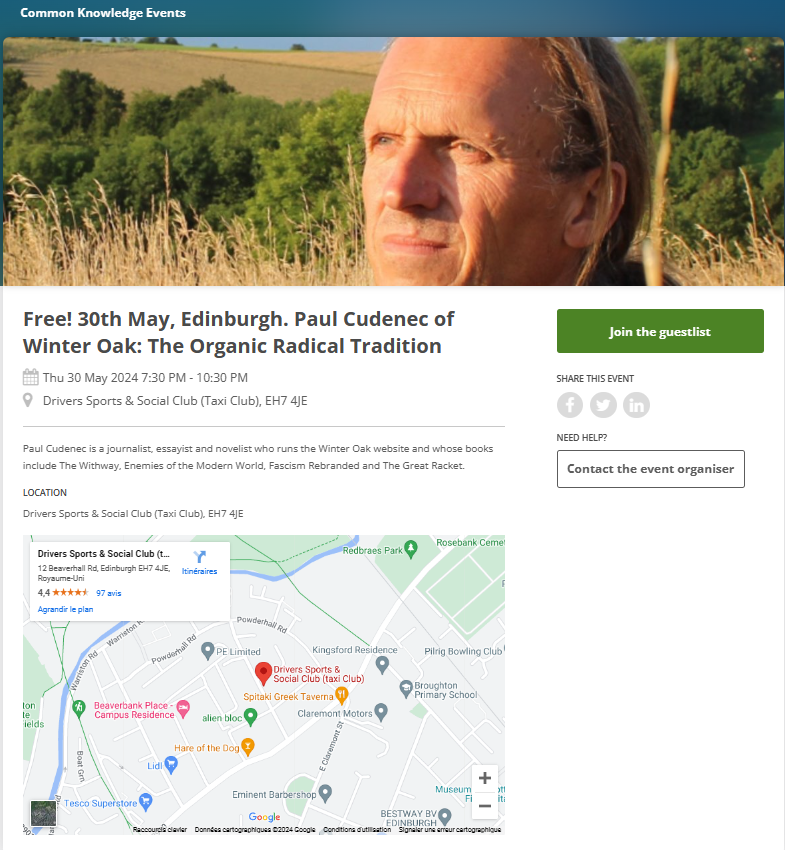The width and height of the screenshot is (785, 850).
Task: Zoom out on the map
Action: [x=485, y=805]
